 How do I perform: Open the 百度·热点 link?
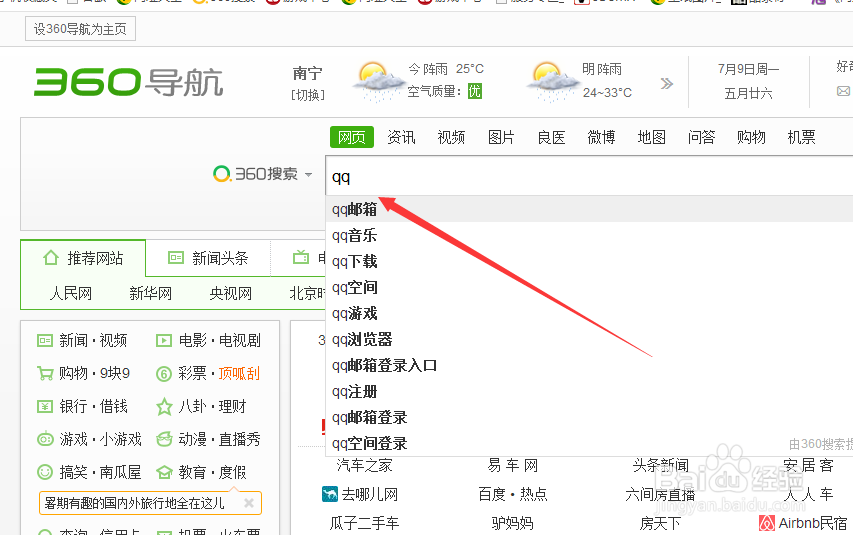(x=512, y=494)
